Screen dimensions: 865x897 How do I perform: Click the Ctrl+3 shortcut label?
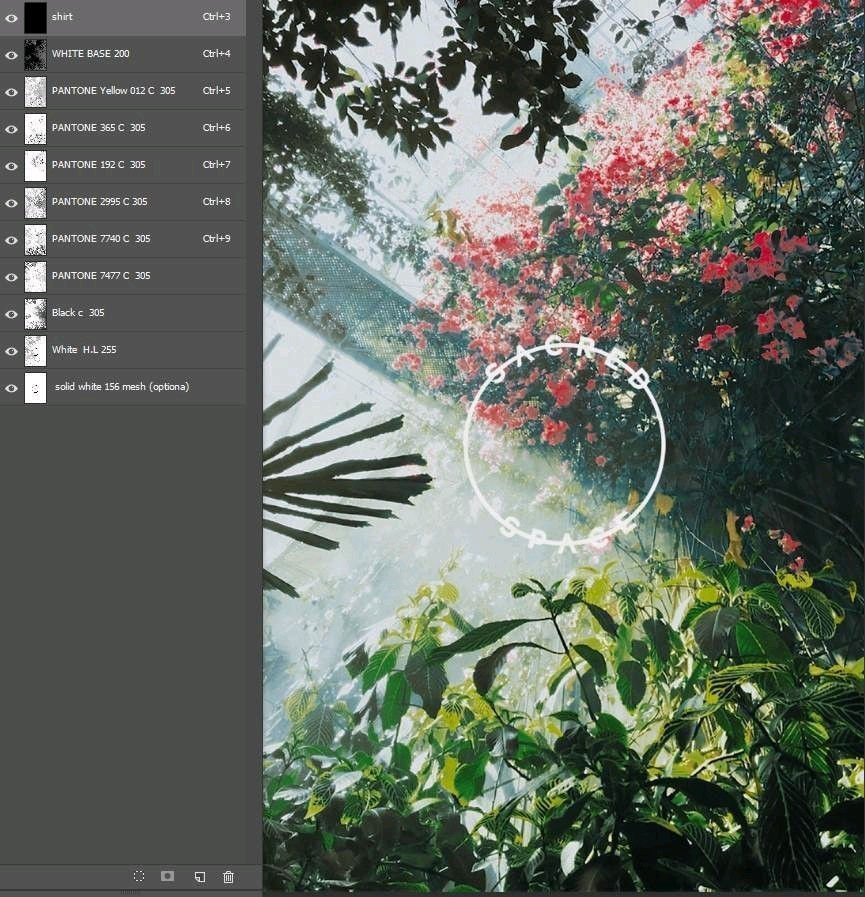[x=216, y=17]
